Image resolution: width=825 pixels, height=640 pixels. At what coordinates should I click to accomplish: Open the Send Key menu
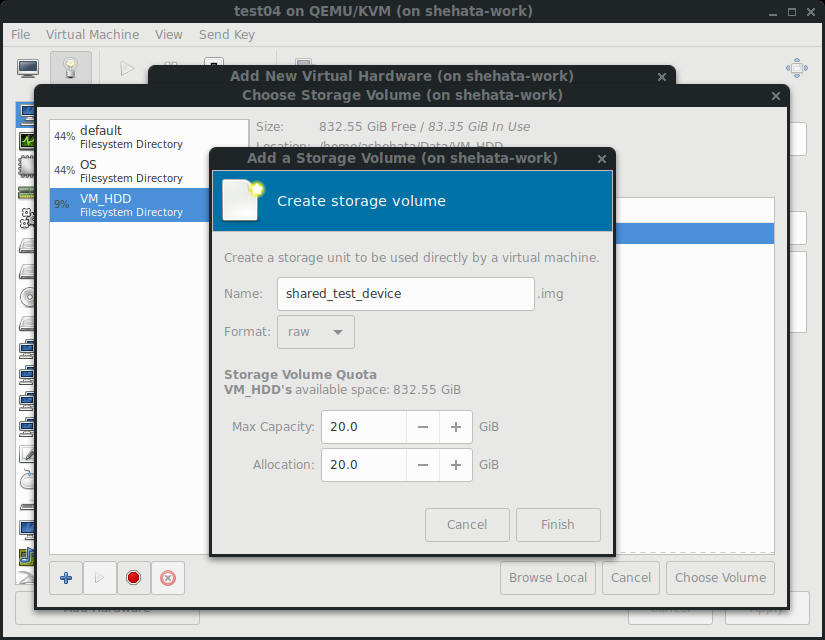pos(227,34)
